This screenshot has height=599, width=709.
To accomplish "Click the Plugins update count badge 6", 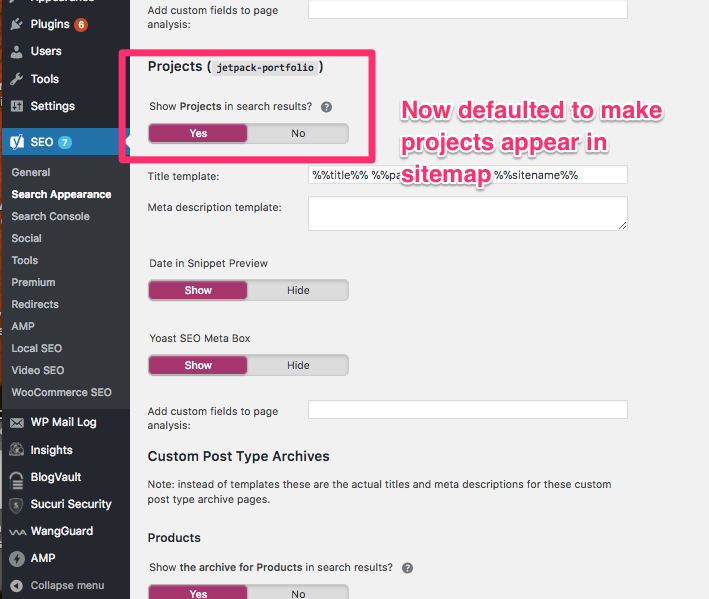I will (81, 24).
